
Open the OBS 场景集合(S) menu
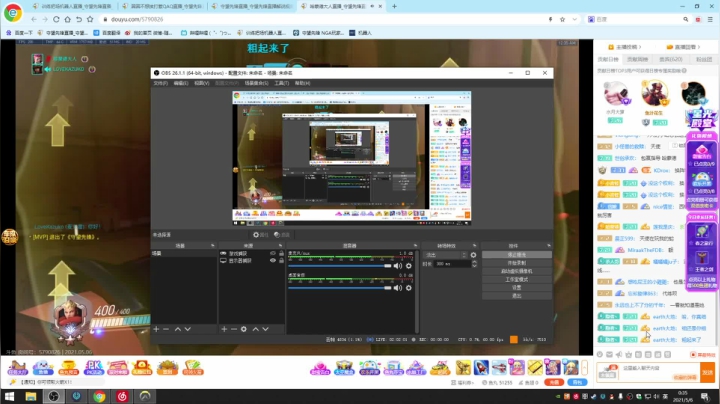tap(256, 83)
